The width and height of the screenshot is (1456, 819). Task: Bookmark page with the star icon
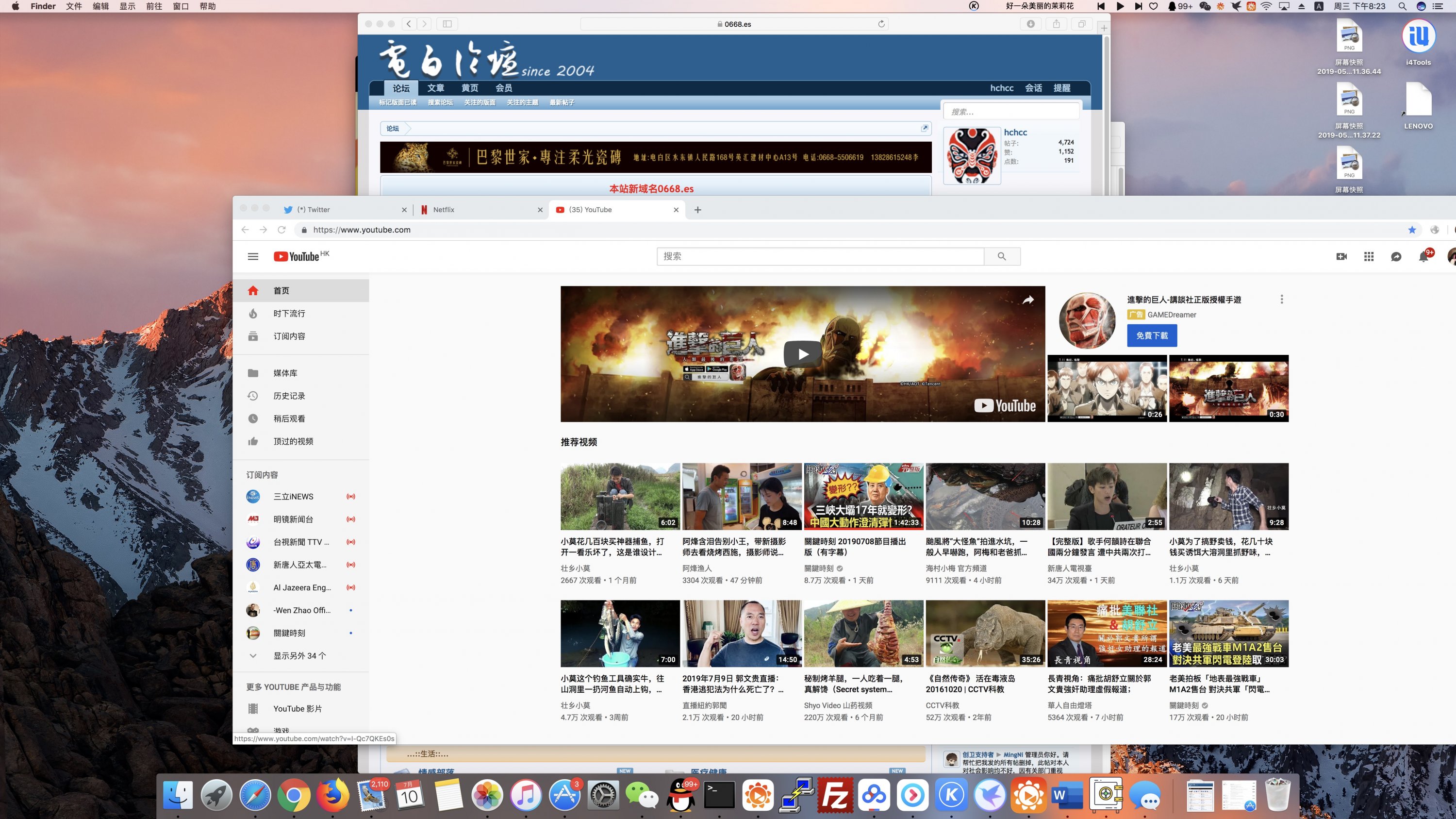coord(1412,230)
